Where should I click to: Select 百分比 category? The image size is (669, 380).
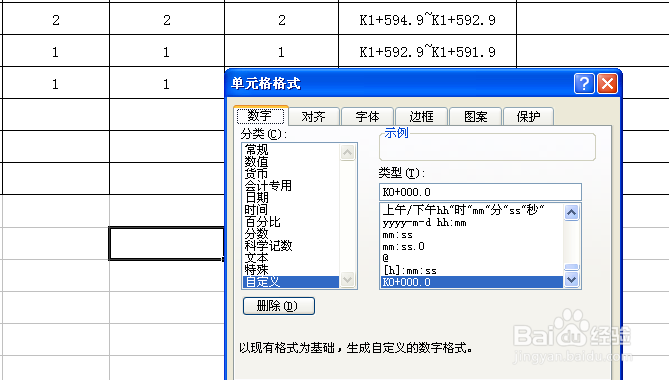pyautogui.click(x=291, y=222)
